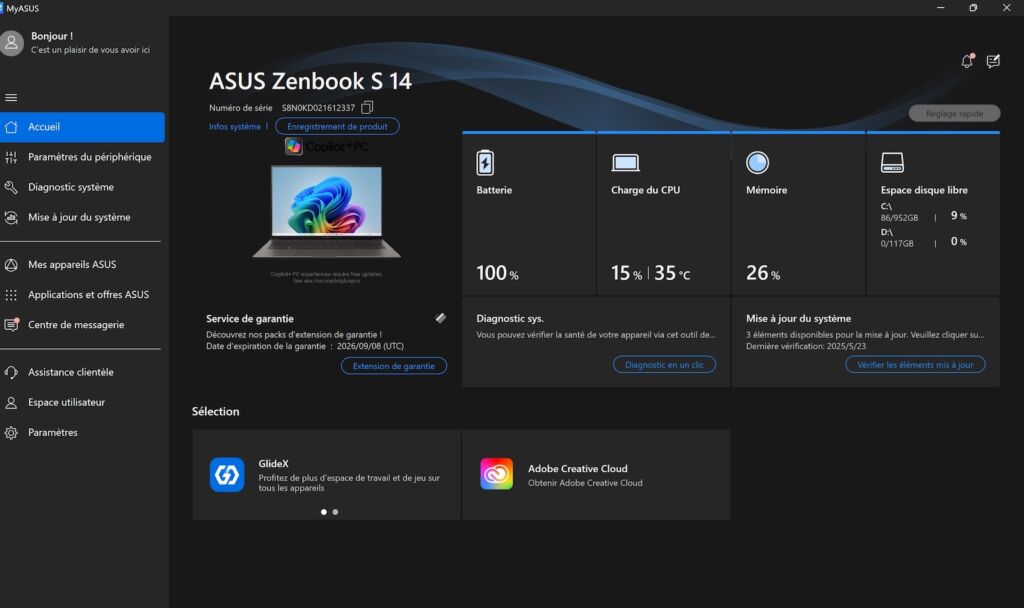
Task: Click Enregistrement de produit button
Action: 337,127
